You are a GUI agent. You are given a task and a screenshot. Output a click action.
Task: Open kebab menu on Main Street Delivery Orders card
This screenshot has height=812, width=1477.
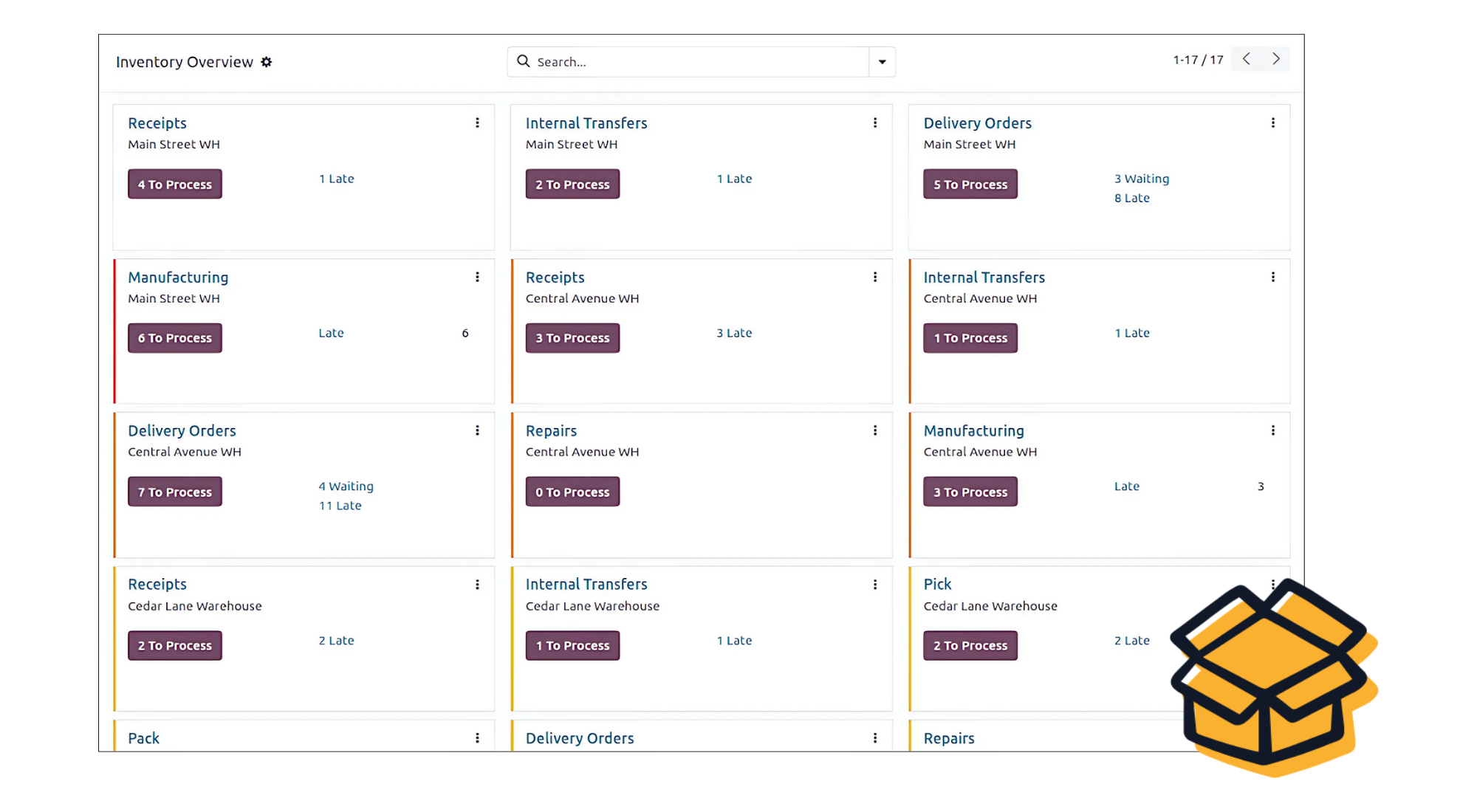coord(1272,123)
